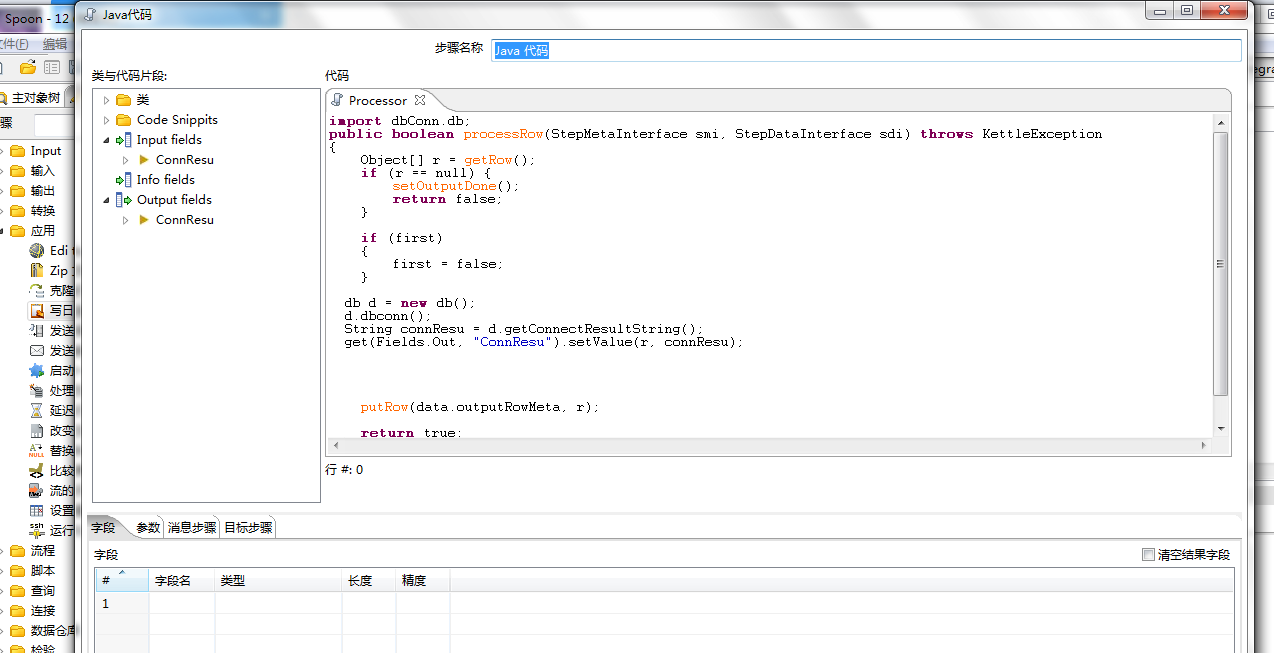This screenshot has height=653, width=1274.
Task: Click the ConnResu arrow icon under Input fields
Action: point(144,160)
